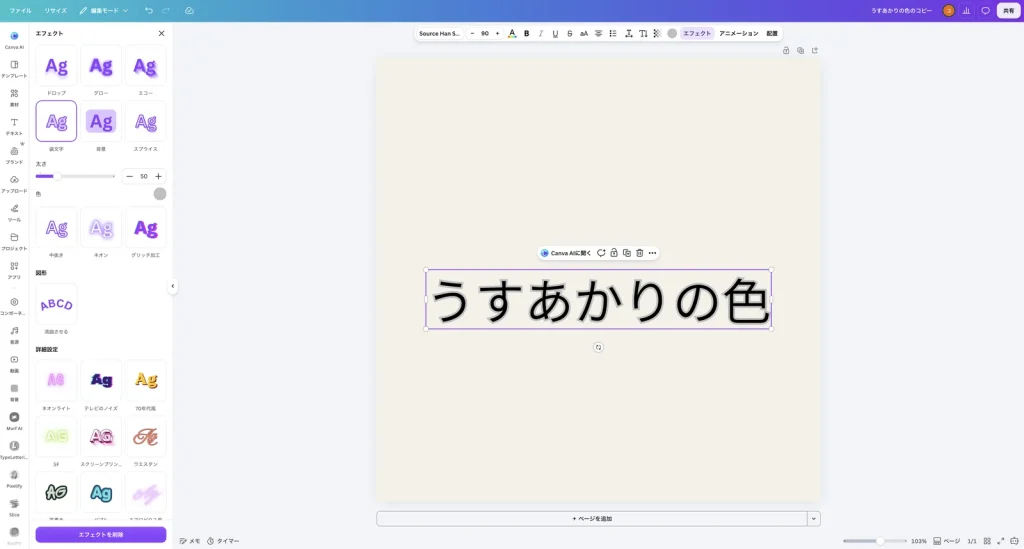1024x549 pixels.
Task: Open the Slice app in the sidebar
Action: point(14,507)
